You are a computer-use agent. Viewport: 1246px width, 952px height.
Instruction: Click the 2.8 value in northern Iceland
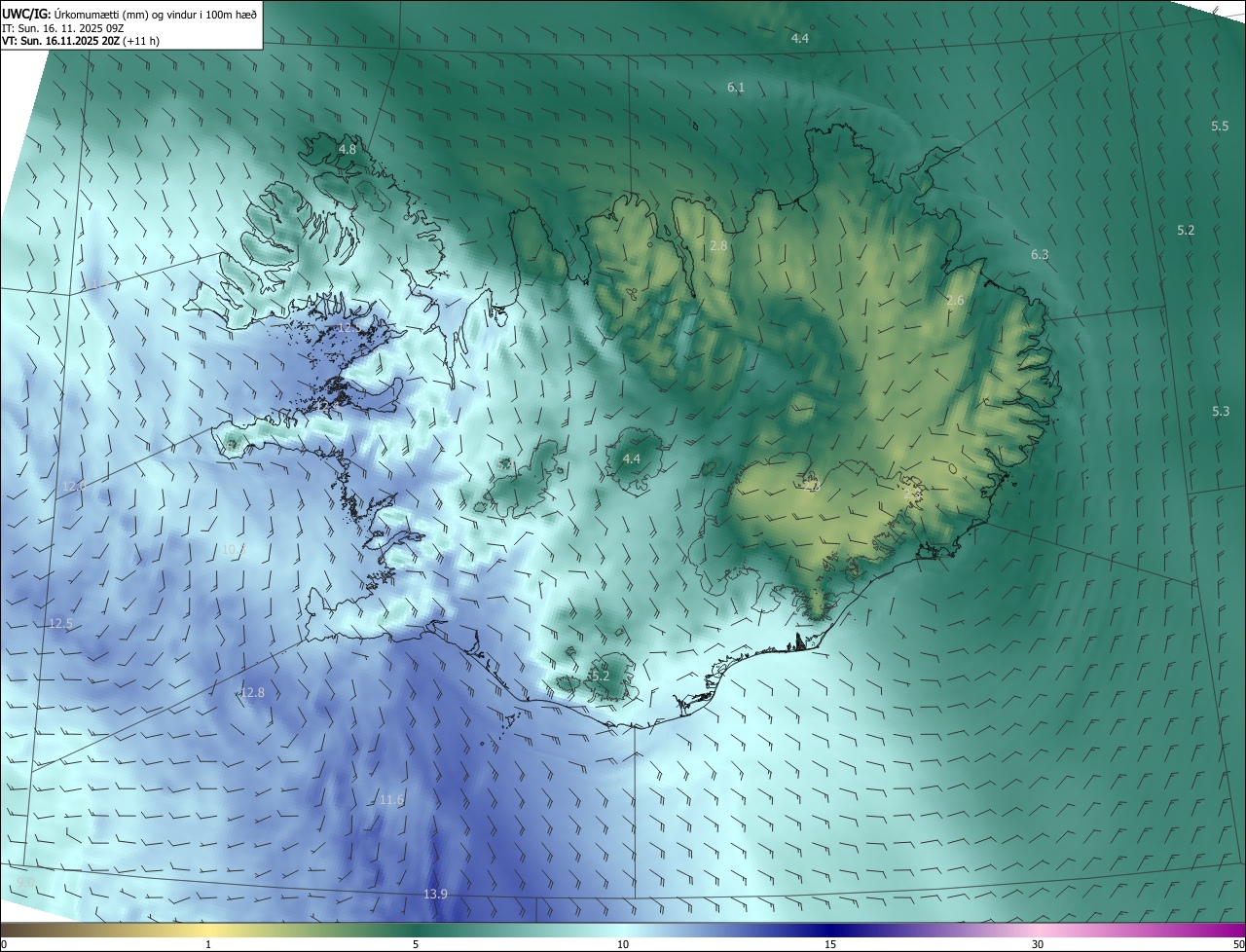(x=718, y=246)
